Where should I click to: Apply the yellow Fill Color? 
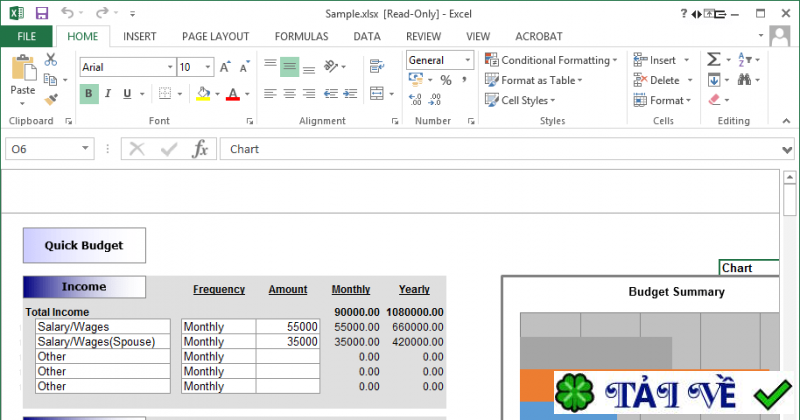coord(203,94)
